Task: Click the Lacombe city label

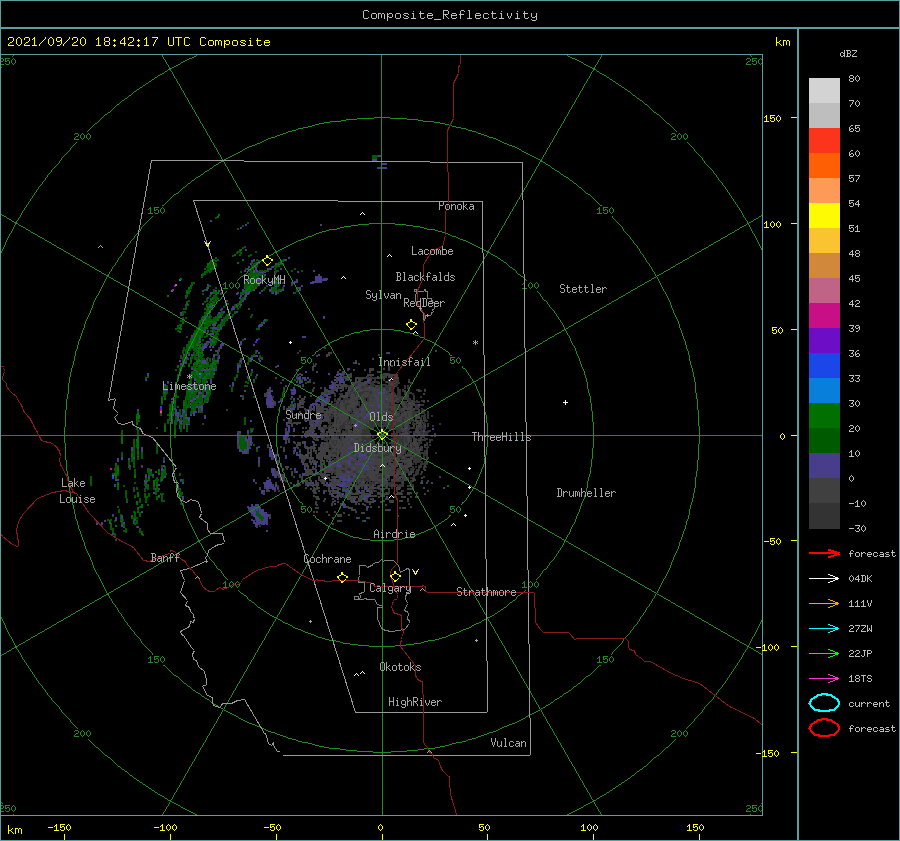Action: click(432, 251)
